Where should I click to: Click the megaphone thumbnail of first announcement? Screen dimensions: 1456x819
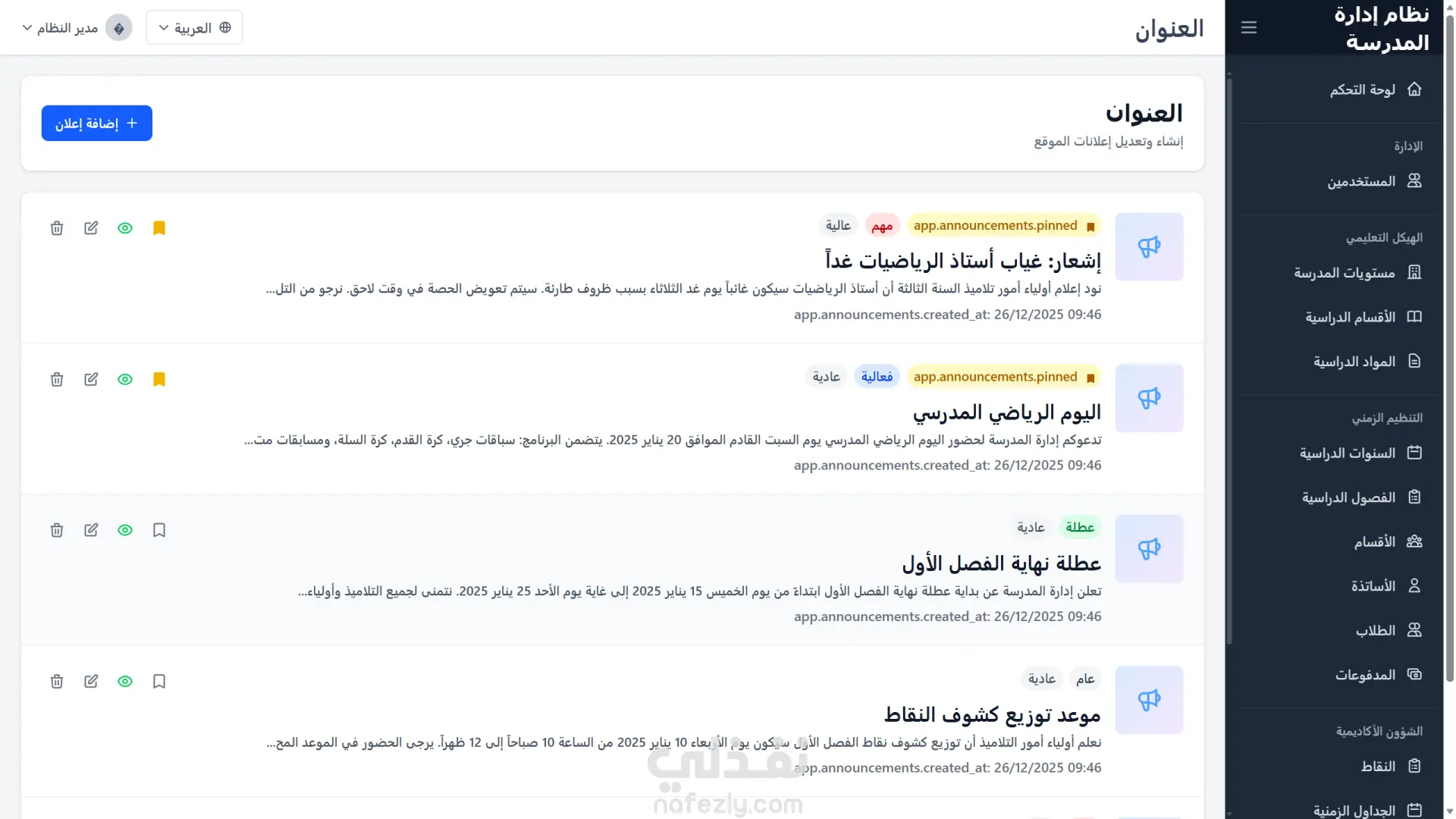pyautogui.click(x=1149, y=246)
